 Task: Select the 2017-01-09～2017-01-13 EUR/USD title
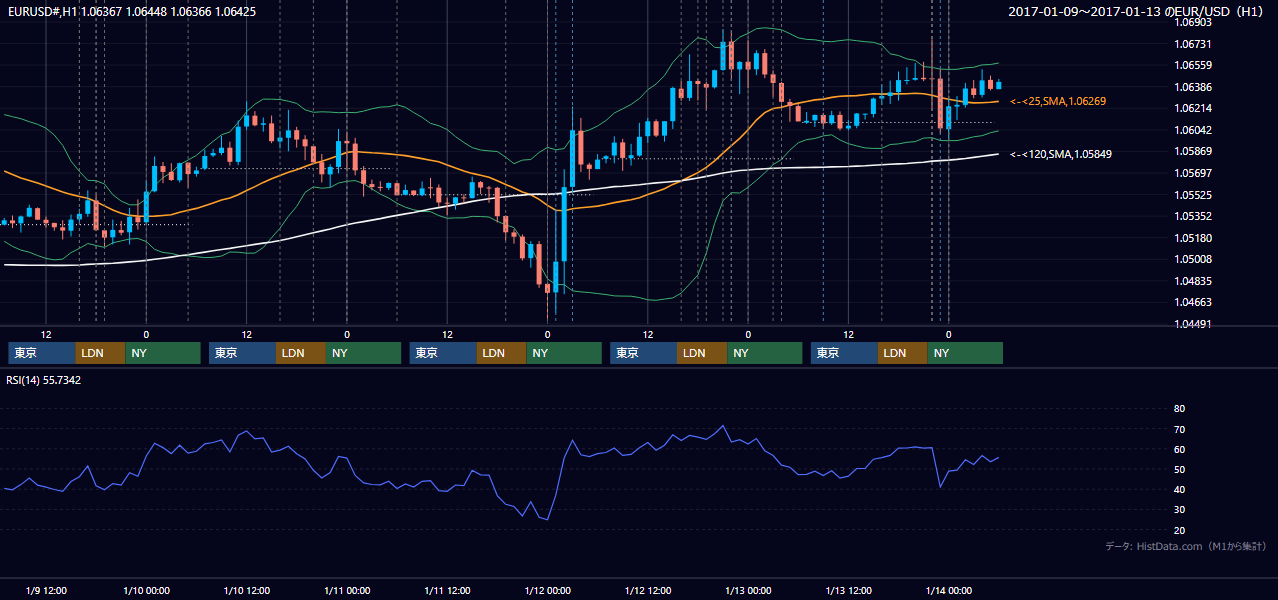click(1136, 12)
